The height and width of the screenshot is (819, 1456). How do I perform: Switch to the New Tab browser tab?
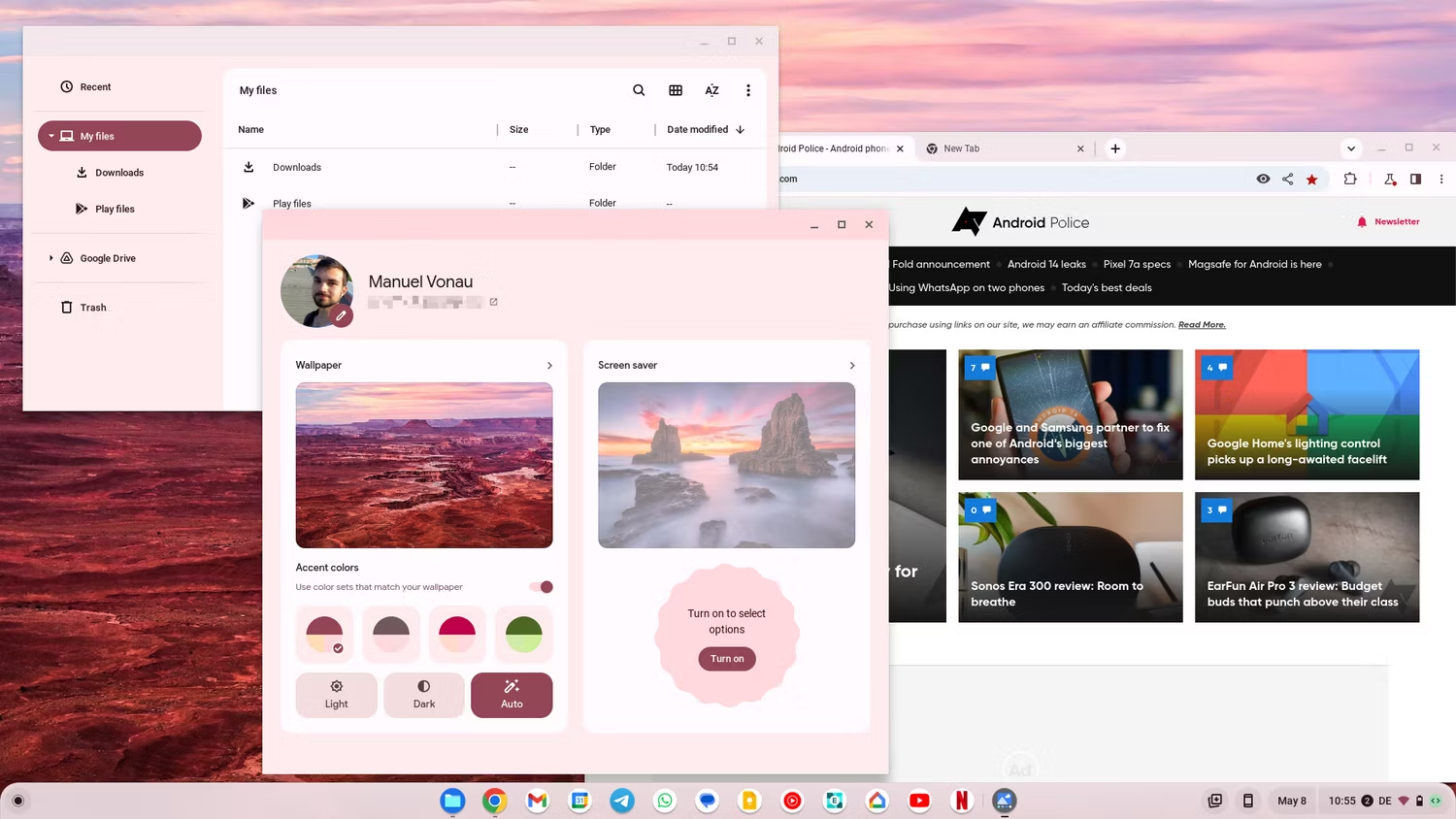point(1000,148)
